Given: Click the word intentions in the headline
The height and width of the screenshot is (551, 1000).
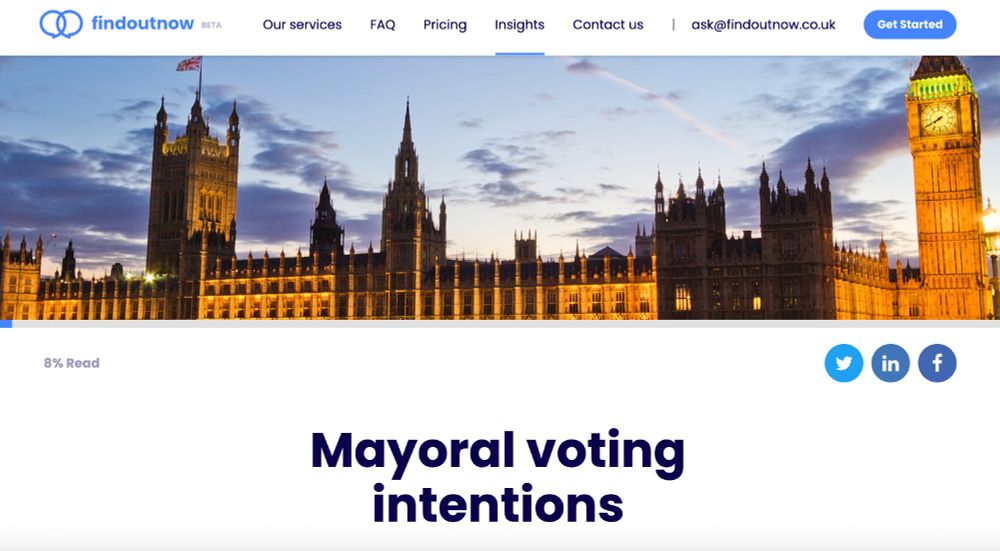Looking at the screenshot, I should (x=497, y=504).
